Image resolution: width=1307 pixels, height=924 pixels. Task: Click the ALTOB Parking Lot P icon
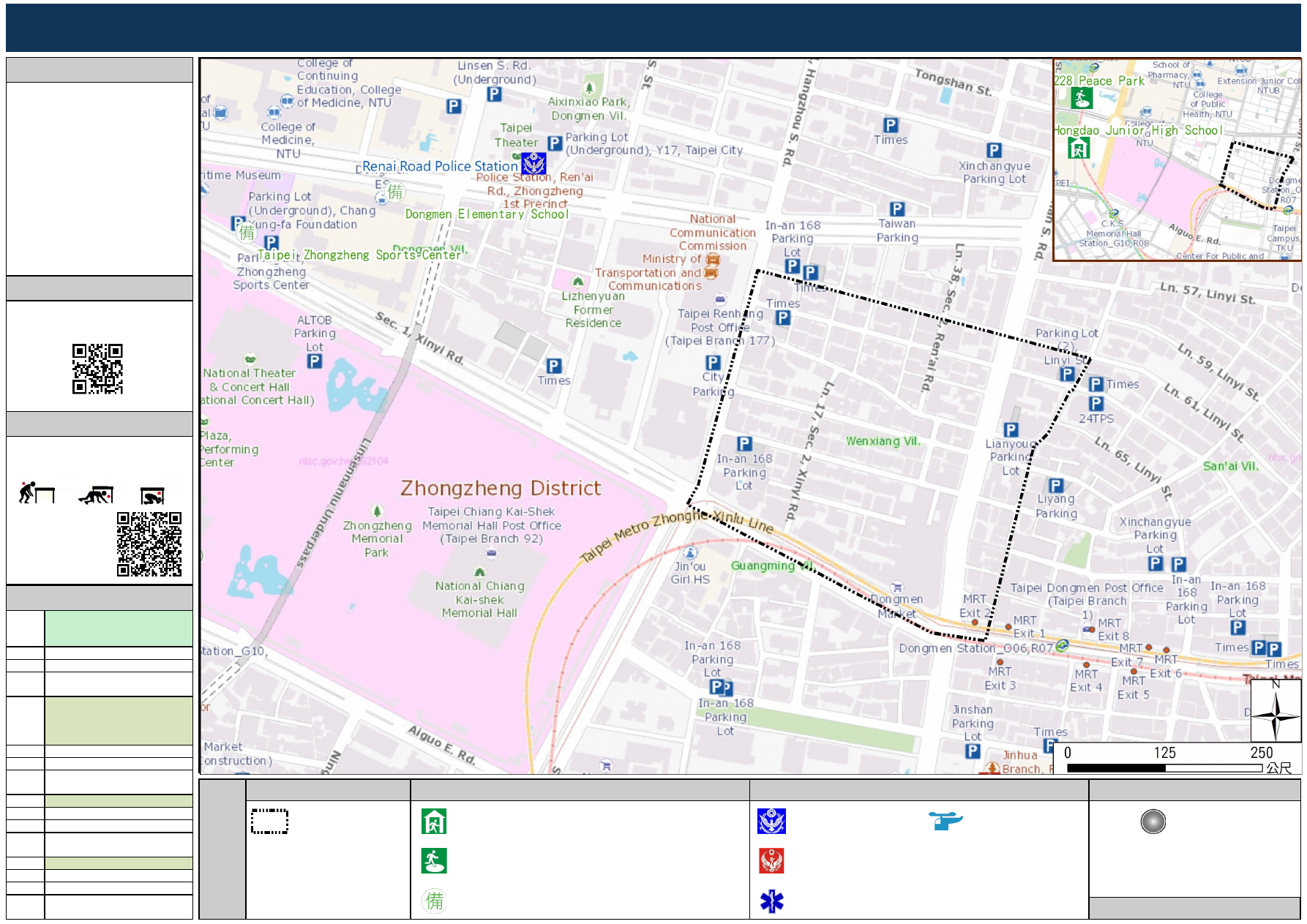pyautogui.click(x=315, y=361)
